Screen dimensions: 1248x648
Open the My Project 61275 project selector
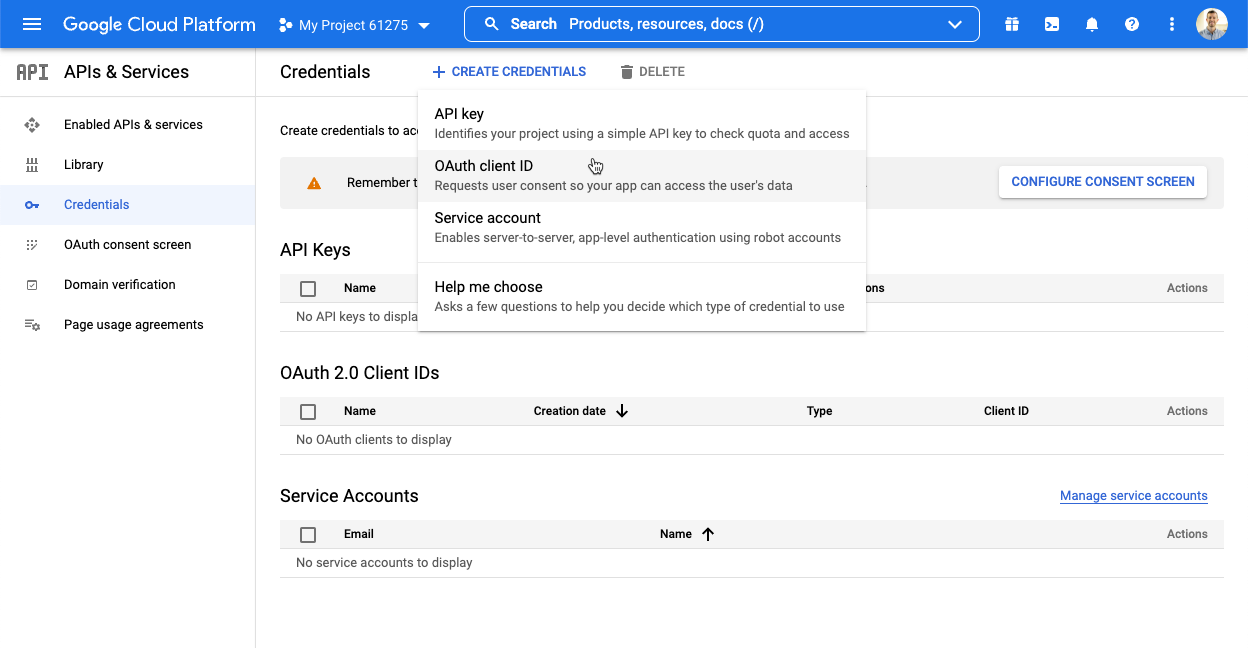(x=354, y=25)
